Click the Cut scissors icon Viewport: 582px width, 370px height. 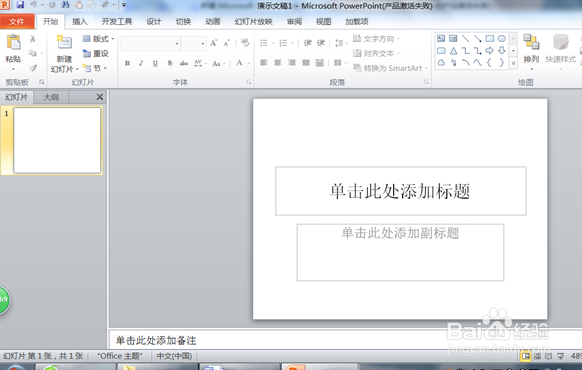(x=33, y=39)
